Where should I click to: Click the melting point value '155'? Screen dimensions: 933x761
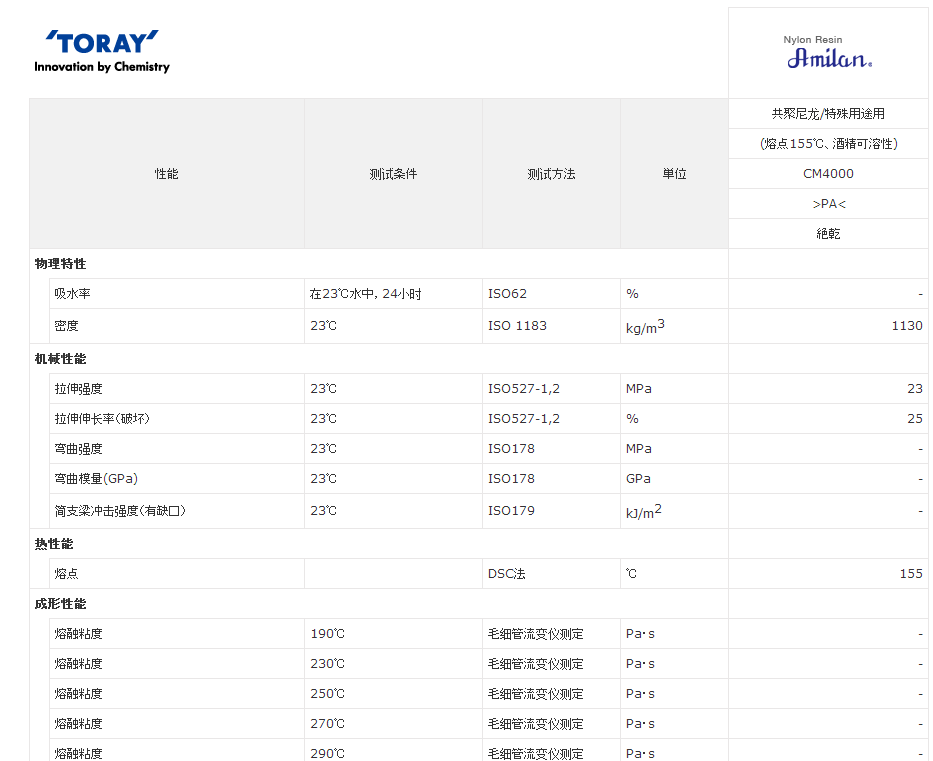click(x=911, y=574)
